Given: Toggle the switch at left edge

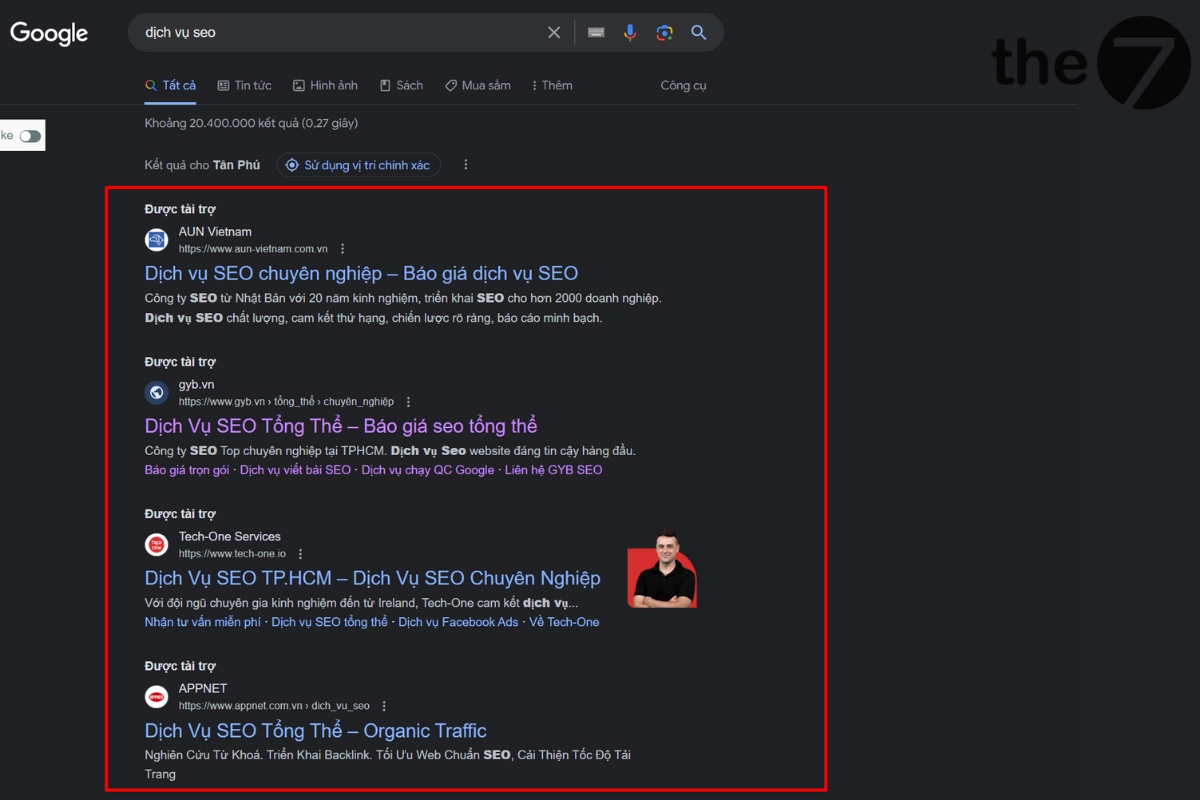Looking at the screenshot, I should pos(30,136).
